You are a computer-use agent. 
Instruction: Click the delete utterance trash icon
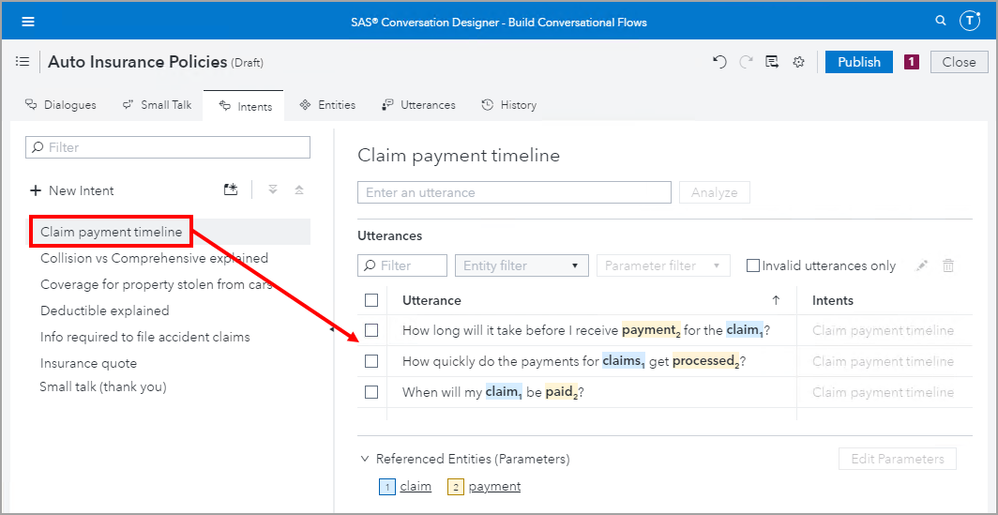point(948,265)
